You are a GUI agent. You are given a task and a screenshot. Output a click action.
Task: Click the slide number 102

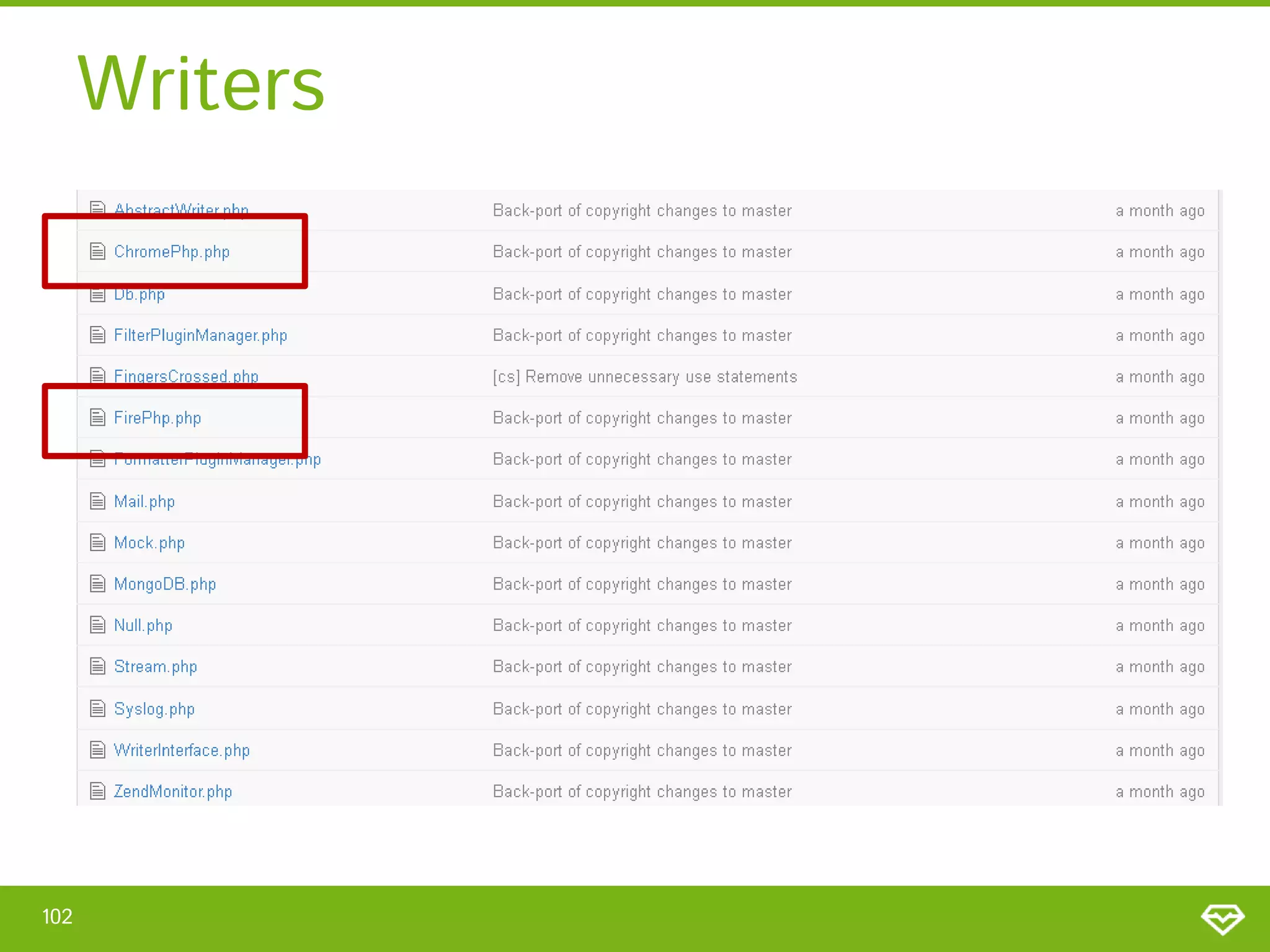[57, 917]
